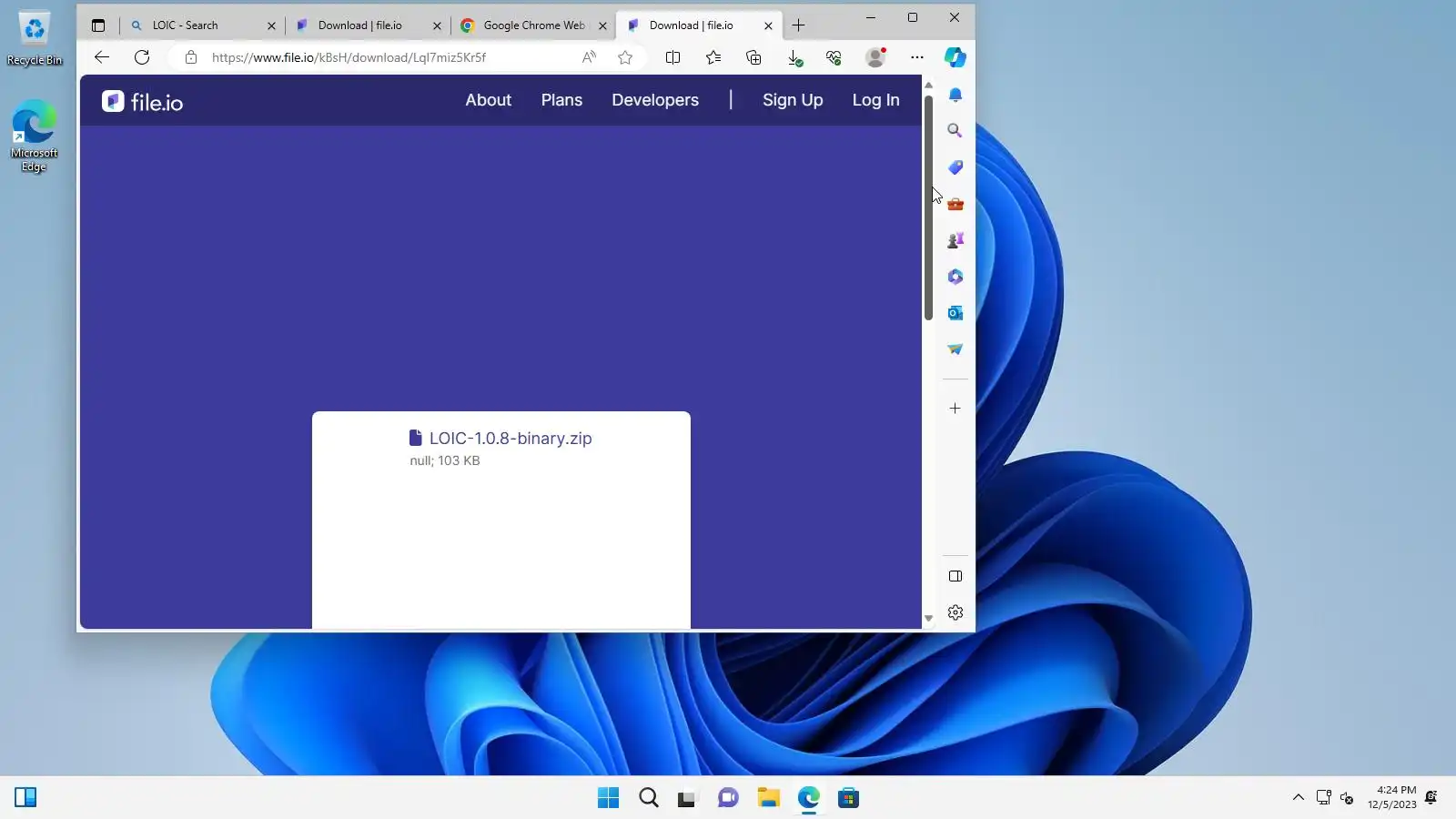Open Microsoft 365 in the sidebar
The width and height of the screenshot is (1456, 819).
coord(955,277)
